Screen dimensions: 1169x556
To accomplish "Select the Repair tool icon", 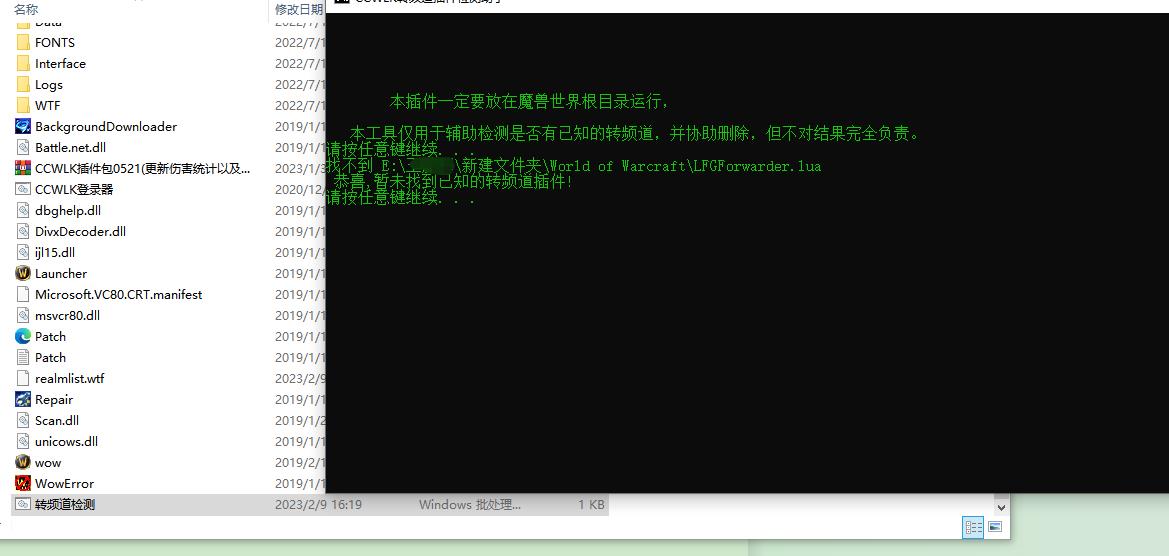I will tap(23, 399).
